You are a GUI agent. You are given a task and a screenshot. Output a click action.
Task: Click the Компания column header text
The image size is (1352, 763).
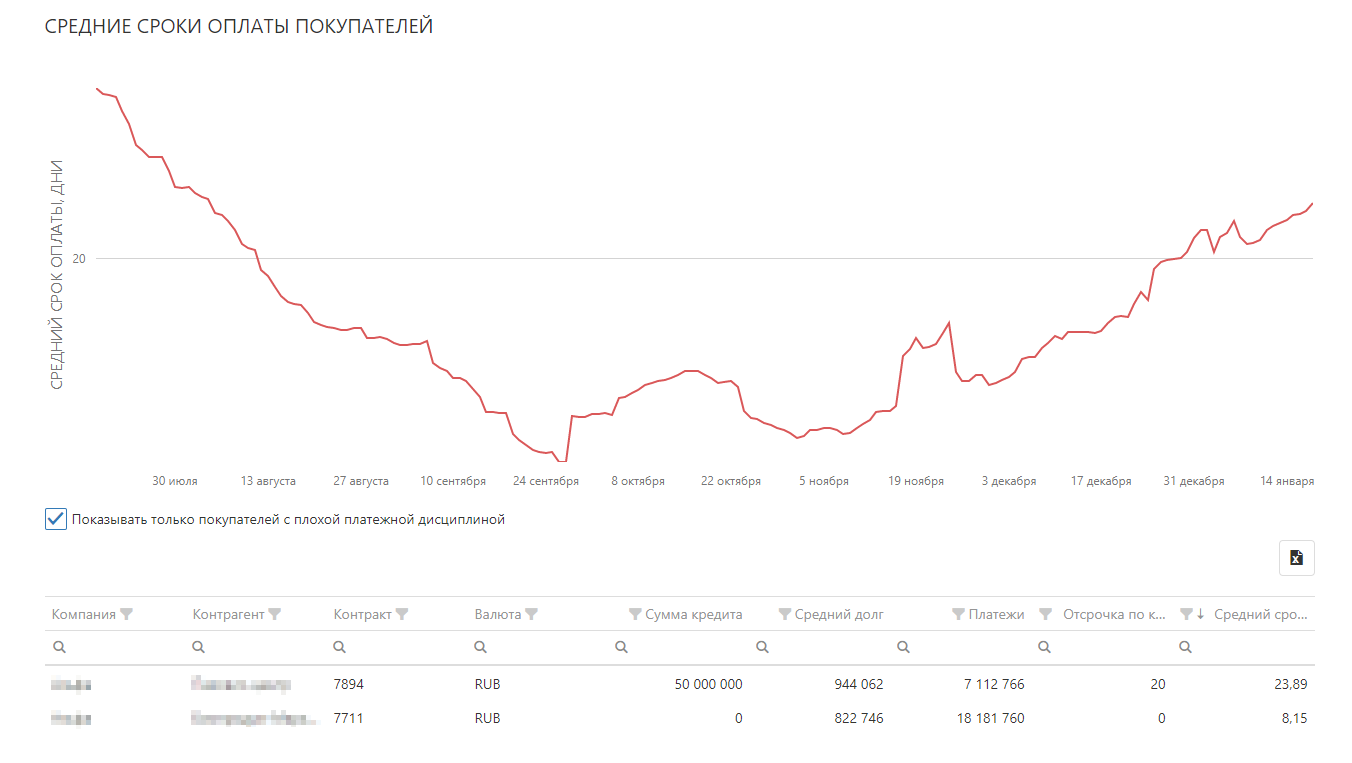pos(84,614)
